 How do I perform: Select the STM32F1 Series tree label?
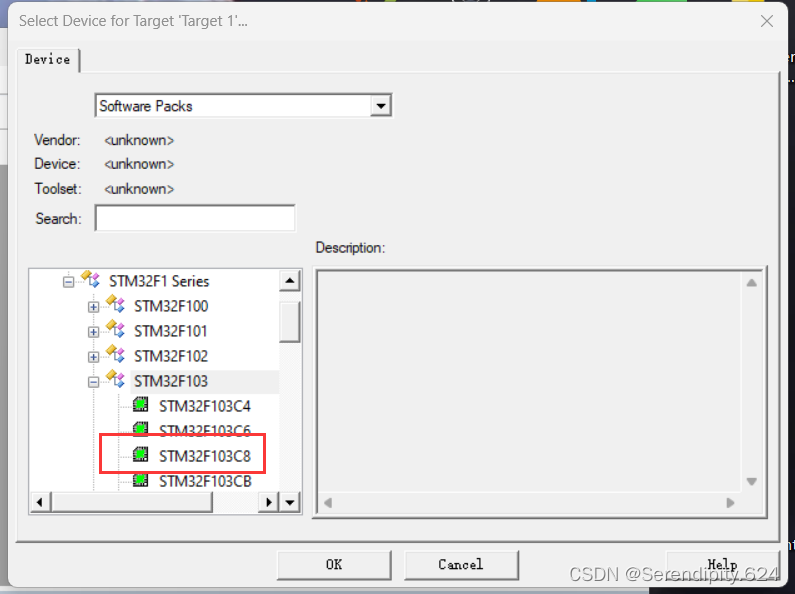[x=159, y=281]
